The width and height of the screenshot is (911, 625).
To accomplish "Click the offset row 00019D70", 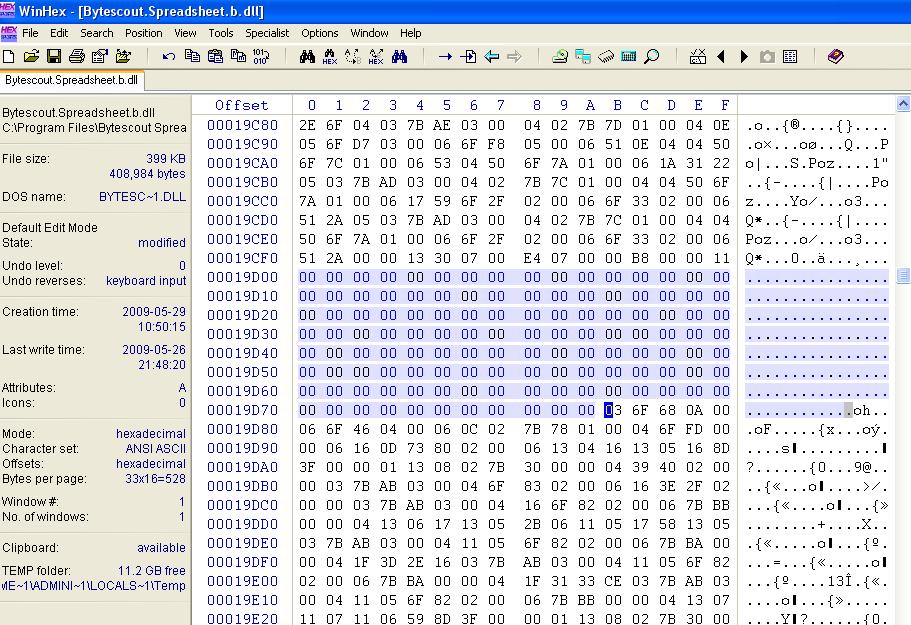I will pos(242,410).
